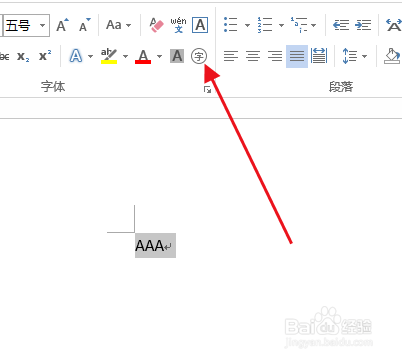The height and width of the screenshot is (360, 402).
Task: Expand the line spacing dropdown arrow
Action: (365, 56)
